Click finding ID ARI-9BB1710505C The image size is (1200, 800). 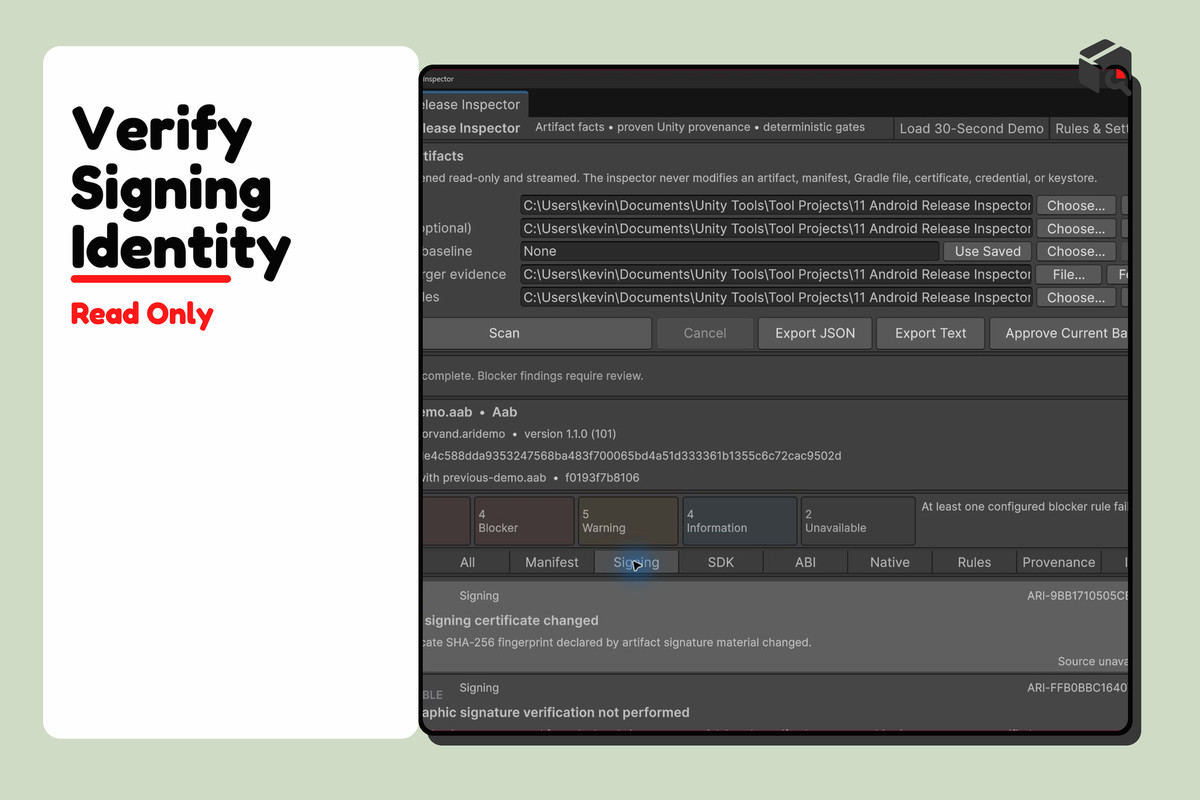click(x=1077, y=596)
